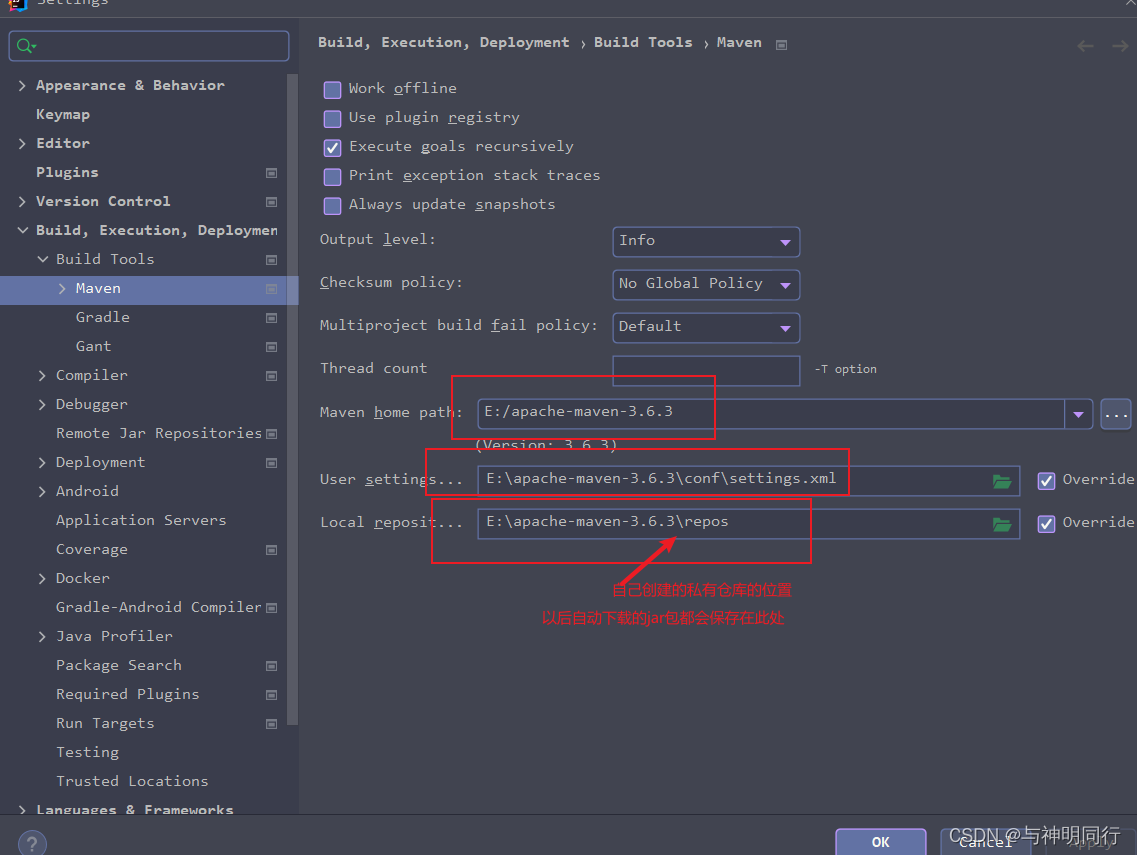
Task: Enable Use plugin registry checkbox
Action: coord(332,118)
